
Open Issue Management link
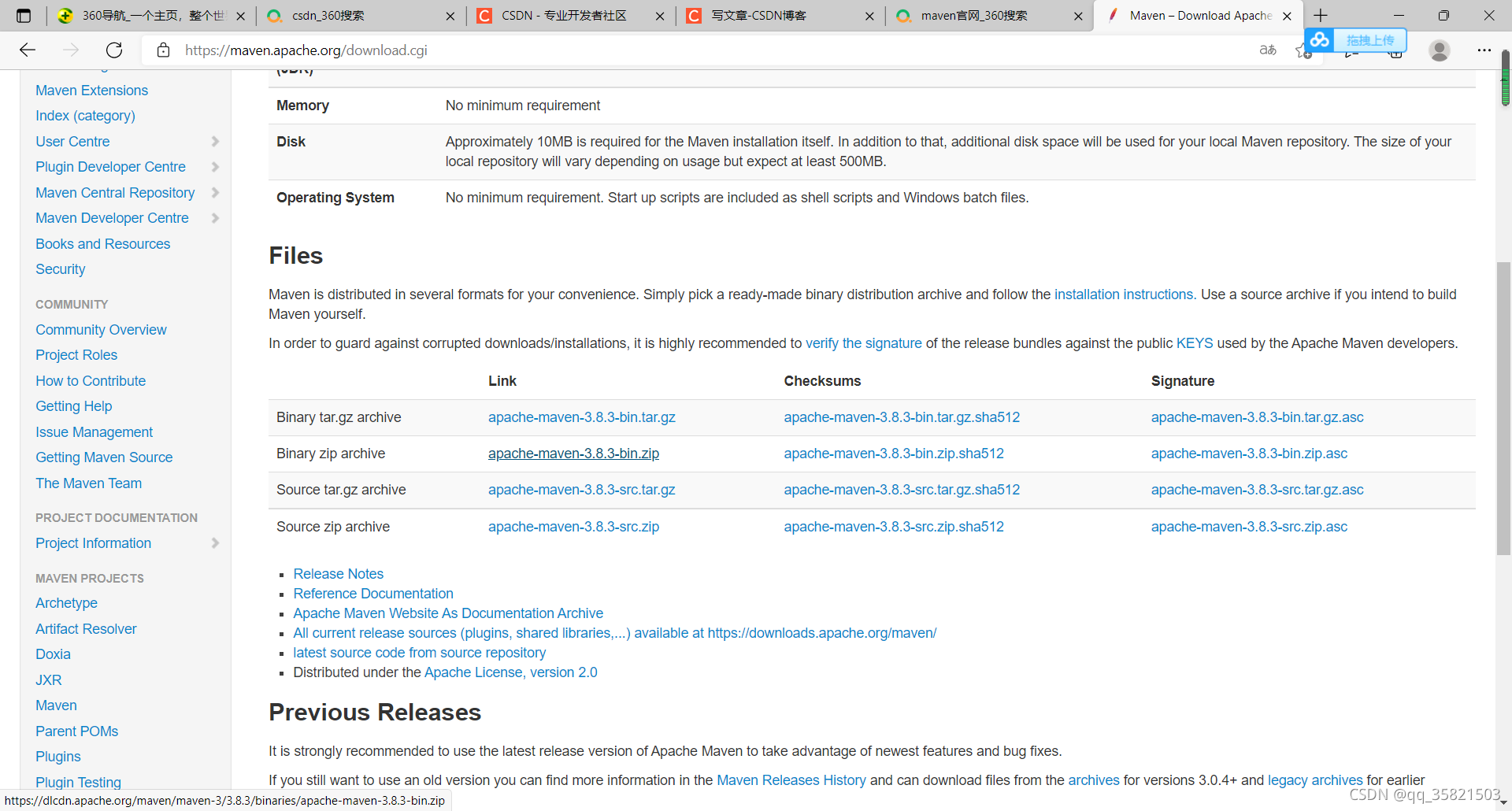94,432
